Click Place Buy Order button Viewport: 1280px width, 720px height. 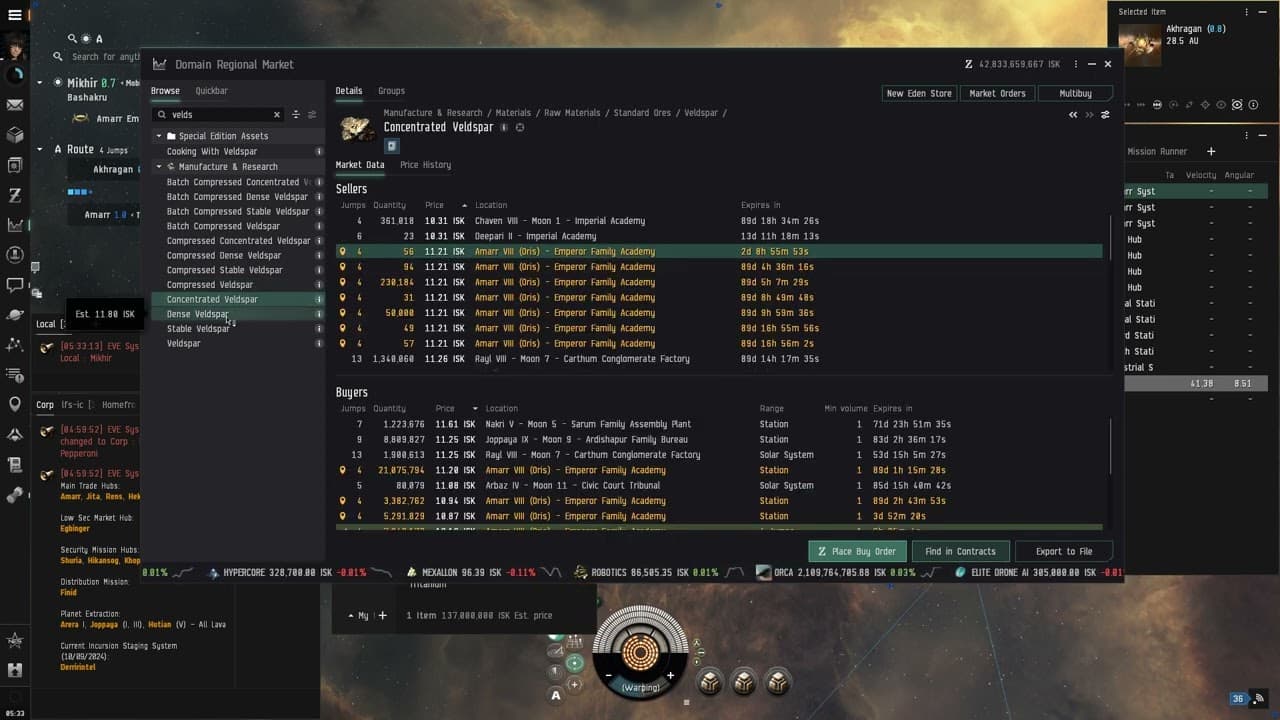[x=857, y=551]
